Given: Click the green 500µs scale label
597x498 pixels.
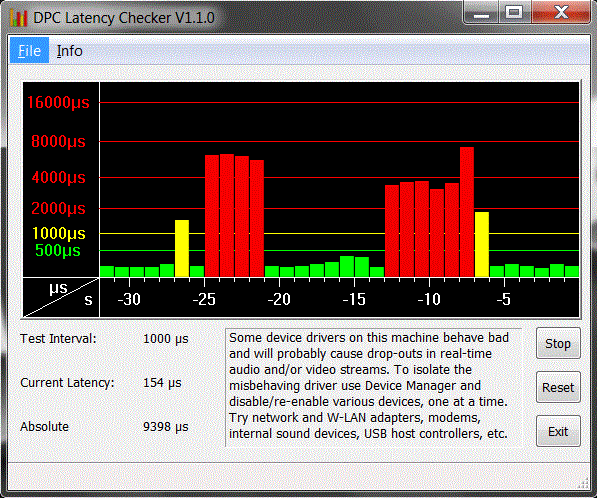Looking at the screenshot, I should 58,251.
